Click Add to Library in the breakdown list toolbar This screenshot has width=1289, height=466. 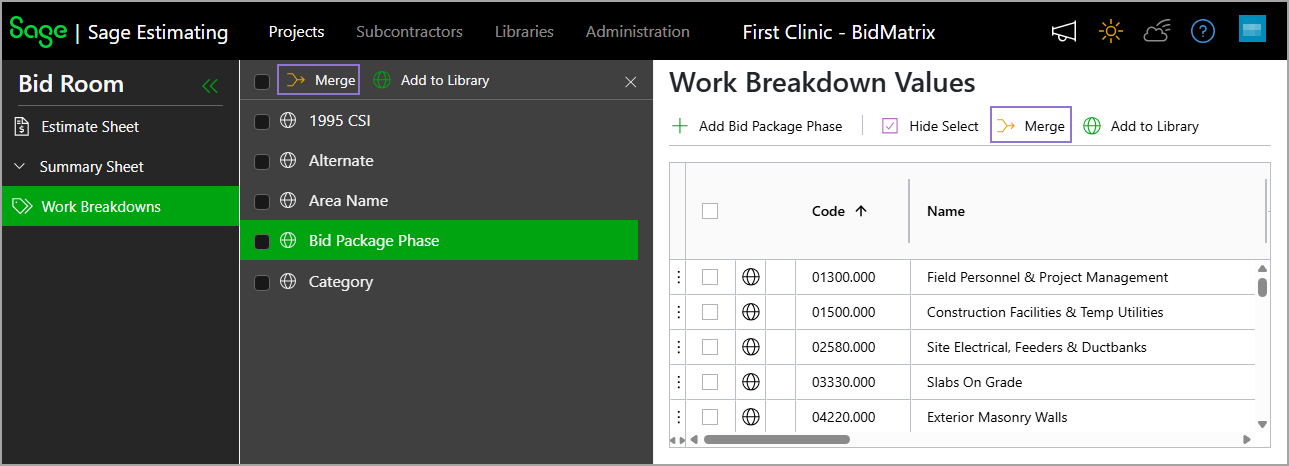click(431, 80)
